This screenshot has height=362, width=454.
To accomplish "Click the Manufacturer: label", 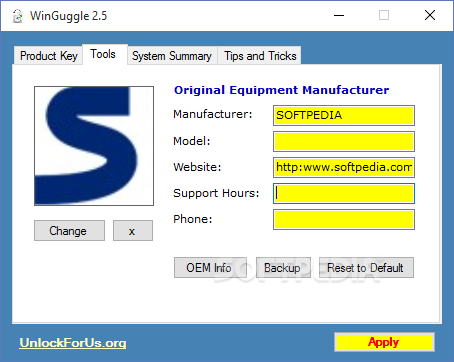I will click(x=213, y=114).
